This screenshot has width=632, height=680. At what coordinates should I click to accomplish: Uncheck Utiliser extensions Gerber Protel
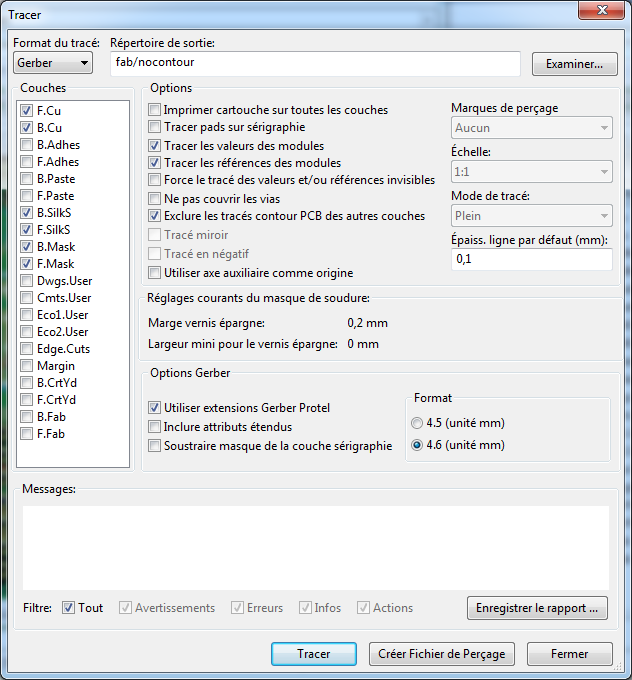(155, 408)
